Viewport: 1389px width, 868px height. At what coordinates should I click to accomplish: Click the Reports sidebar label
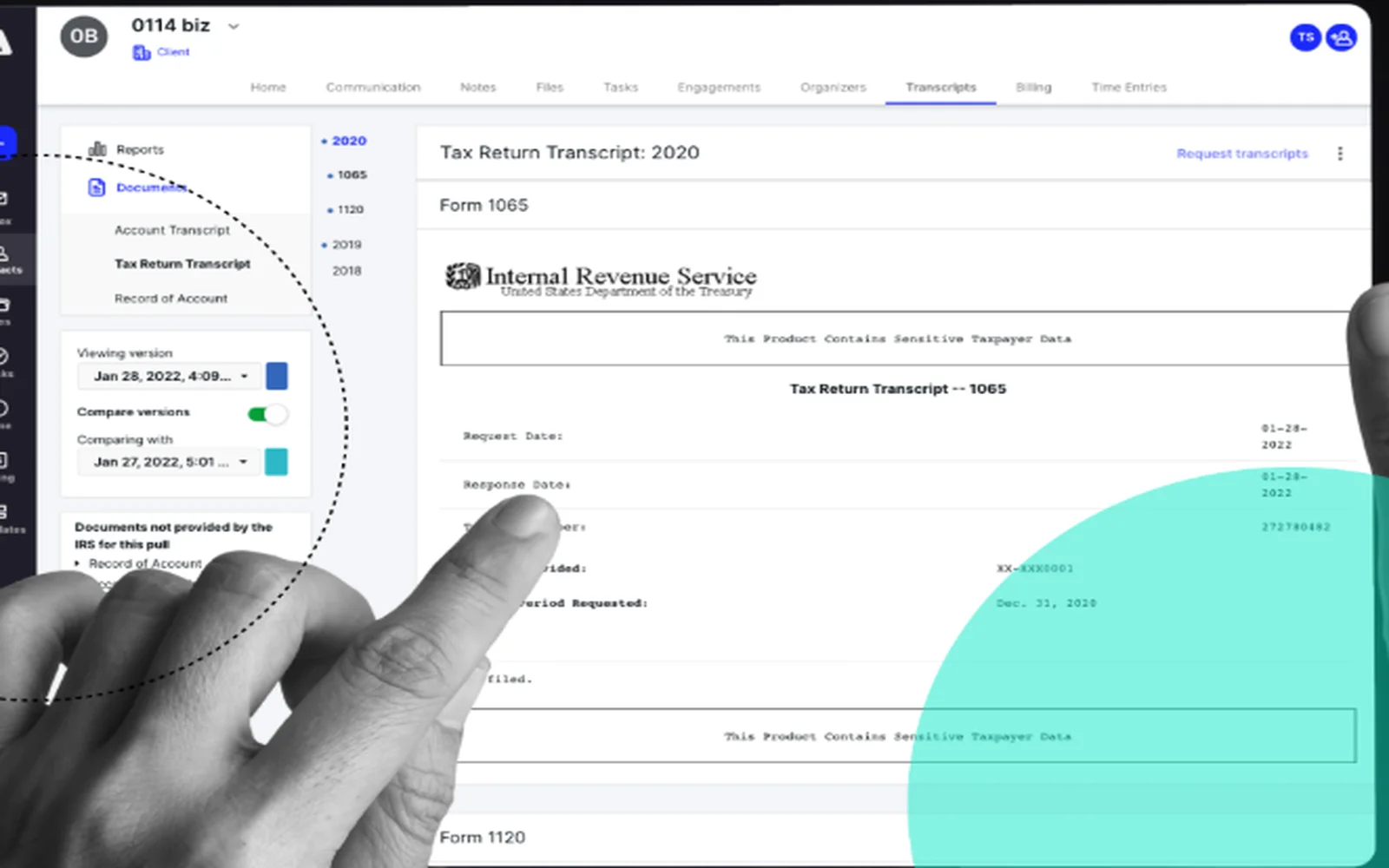140,149
